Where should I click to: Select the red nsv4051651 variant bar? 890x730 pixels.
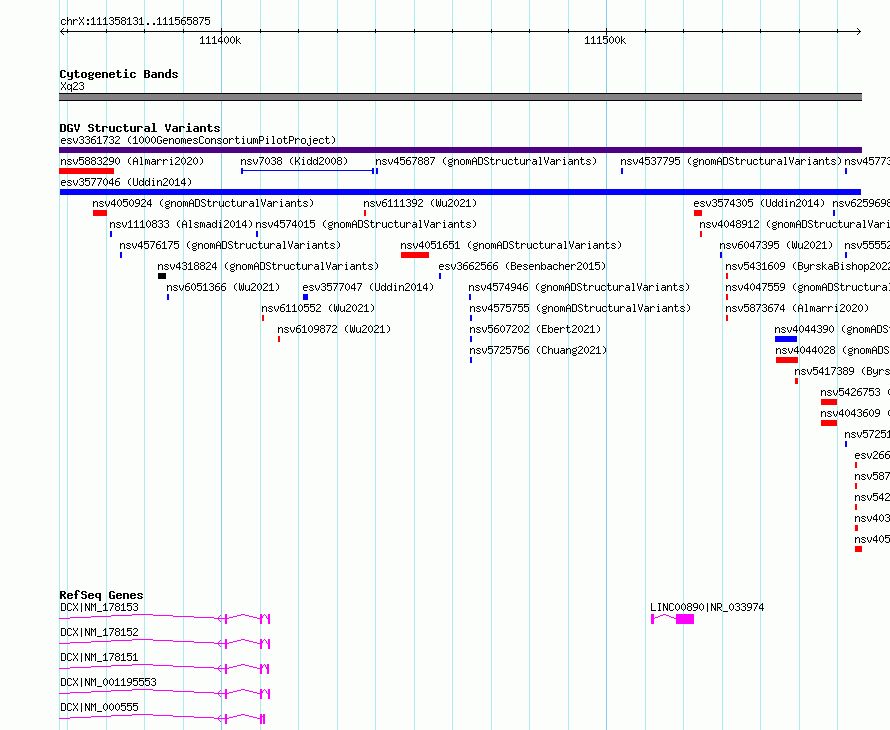pos(415,255)
